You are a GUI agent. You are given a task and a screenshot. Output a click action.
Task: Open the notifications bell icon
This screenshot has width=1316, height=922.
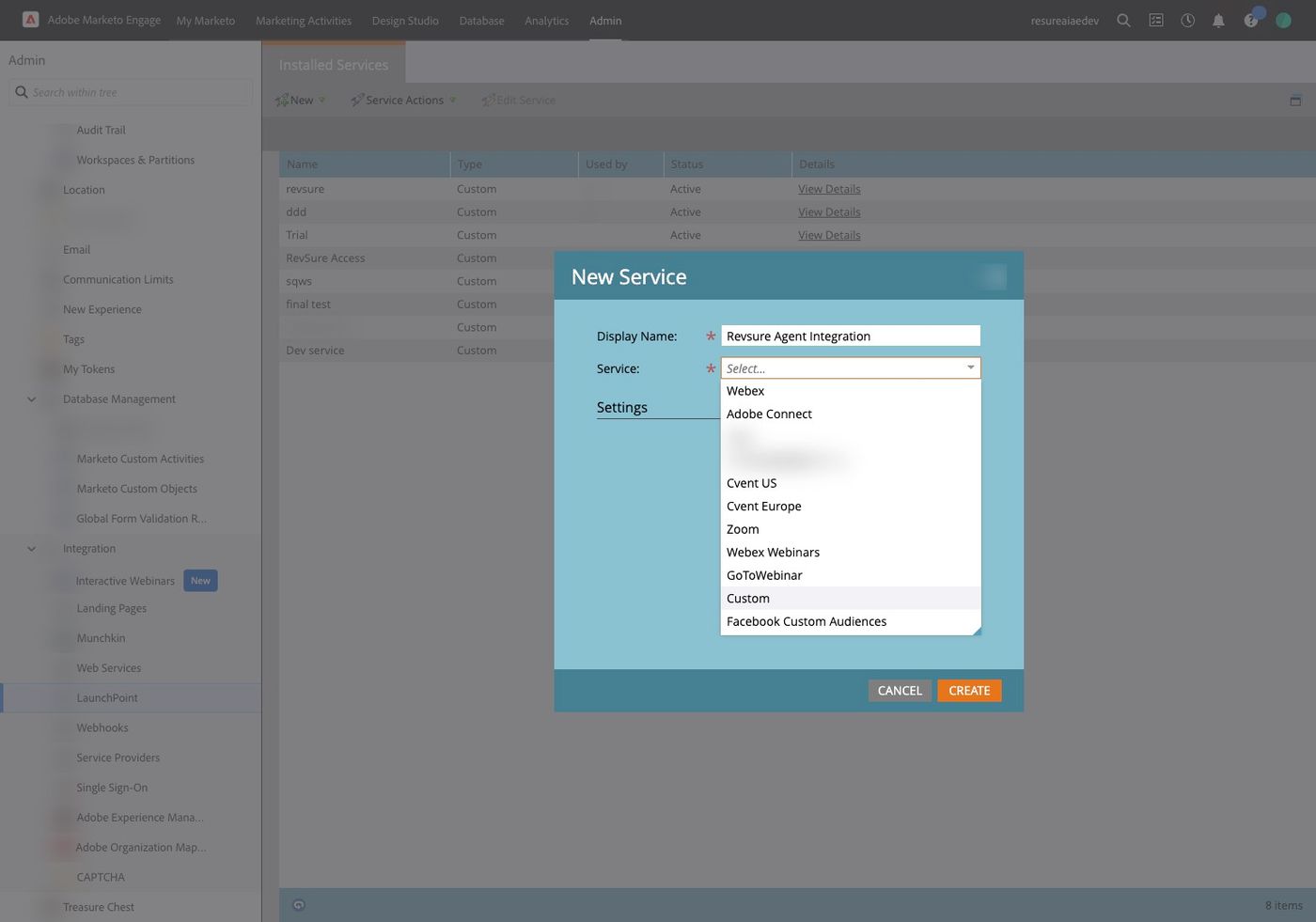(1218, 20)
